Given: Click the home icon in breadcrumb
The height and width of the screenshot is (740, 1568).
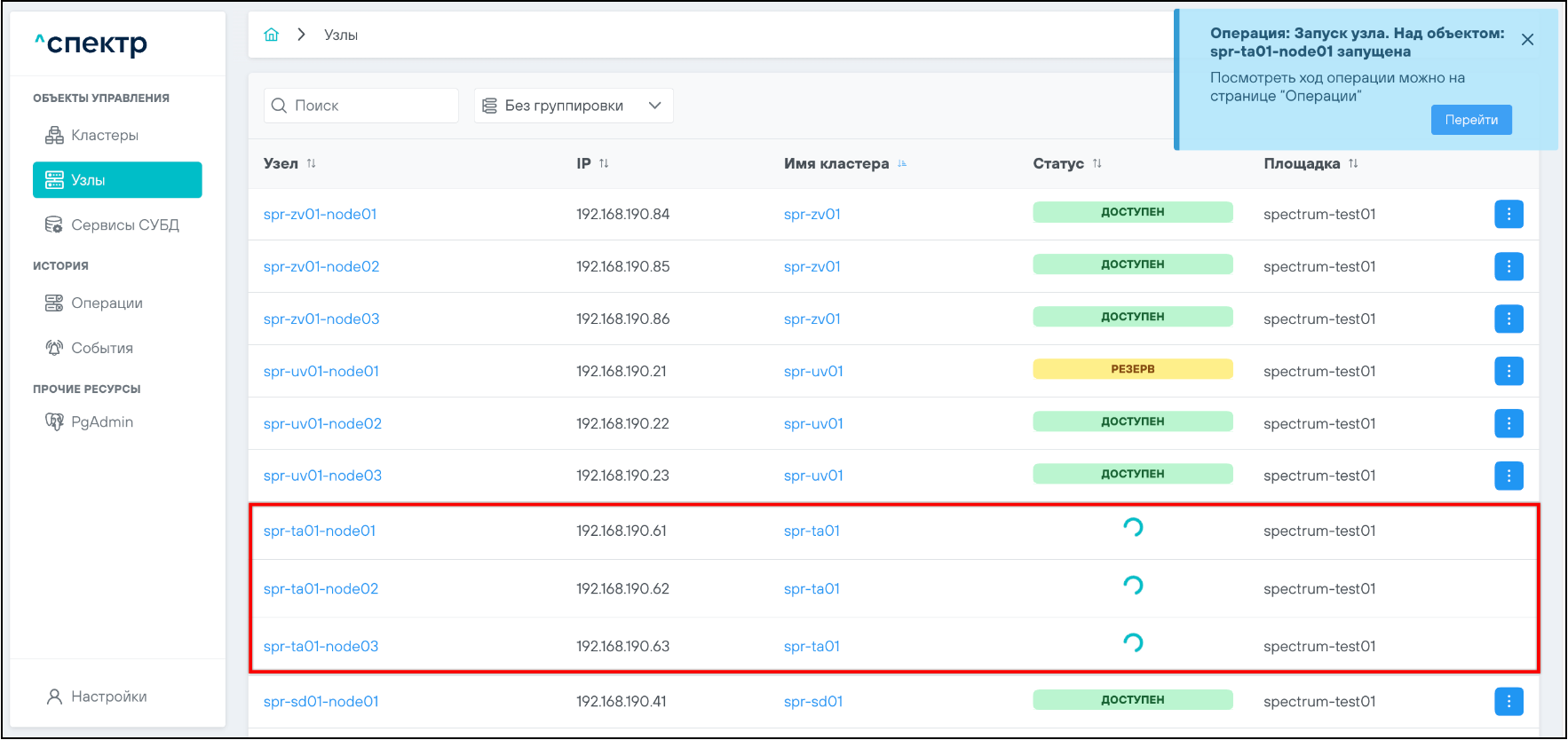Looking at the screenshot, I should coord(272,35).
